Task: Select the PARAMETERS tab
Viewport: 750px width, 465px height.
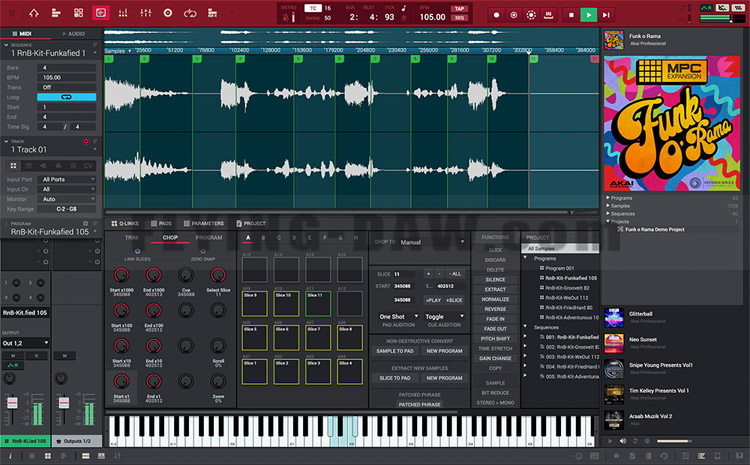Action: point(204,223)
